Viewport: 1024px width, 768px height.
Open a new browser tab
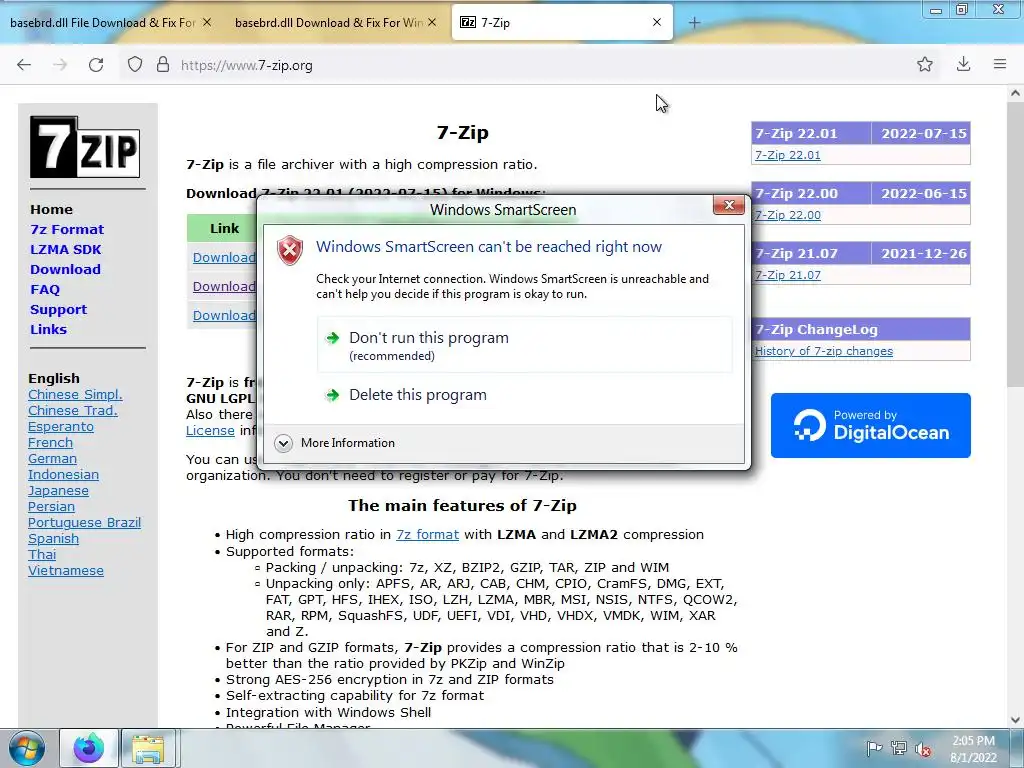coord(694,23)
